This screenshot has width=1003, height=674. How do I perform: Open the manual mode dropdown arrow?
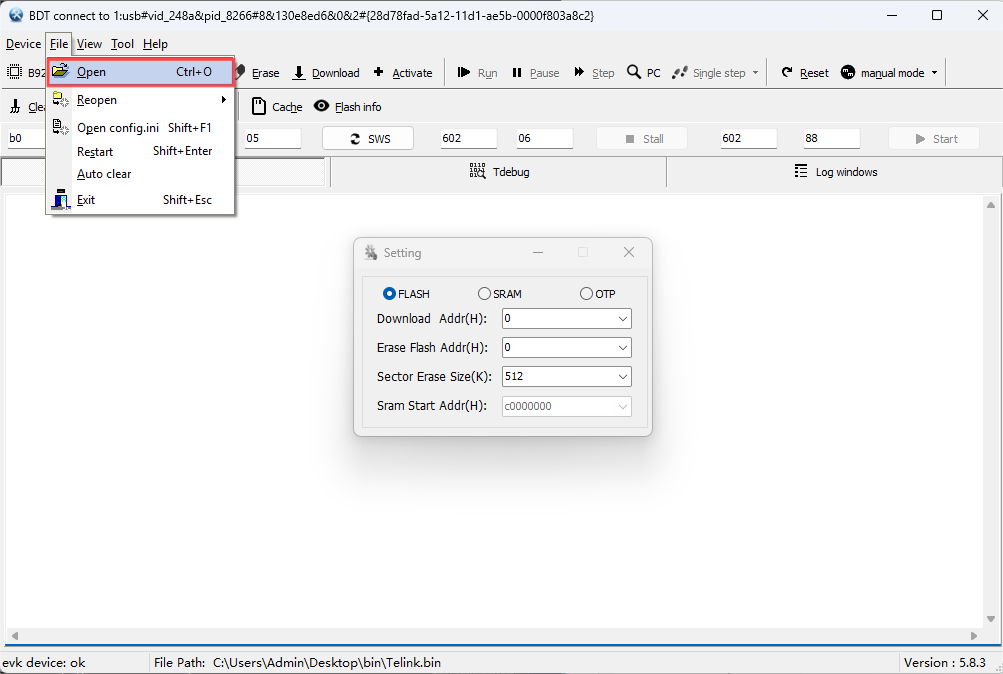coord(935,73)
